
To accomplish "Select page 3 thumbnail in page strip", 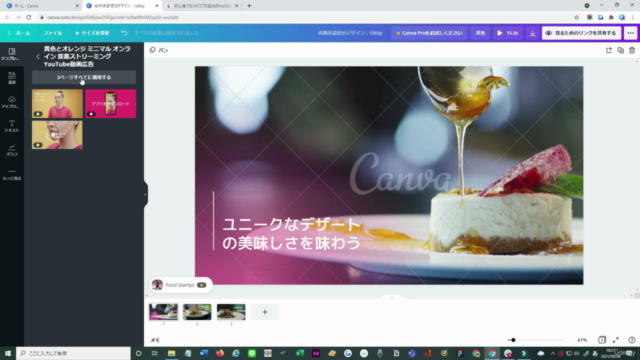I will click(x=231, y=312).
